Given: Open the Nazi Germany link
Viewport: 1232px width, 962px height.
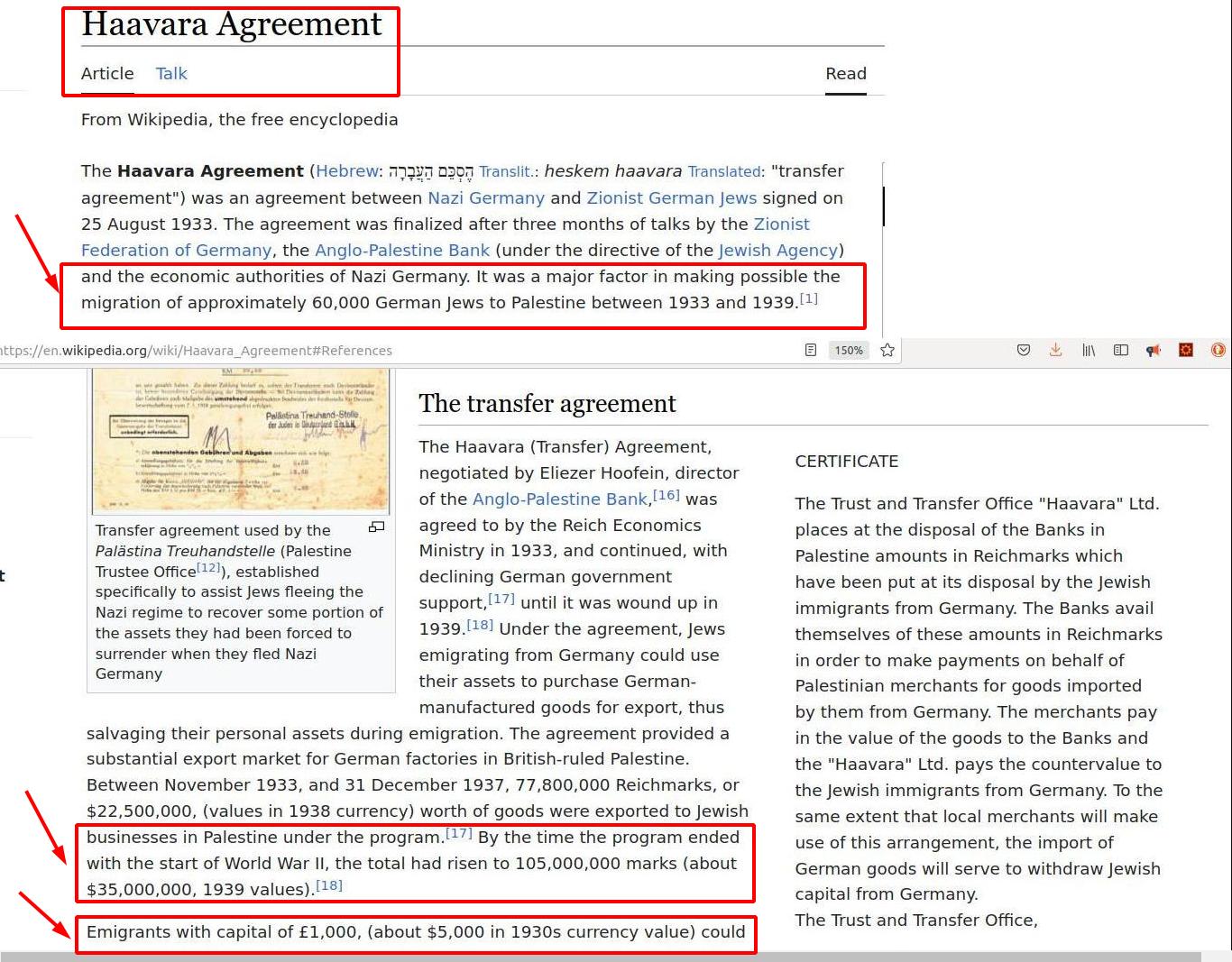Looking at the screenshot, I should [486, 197].
